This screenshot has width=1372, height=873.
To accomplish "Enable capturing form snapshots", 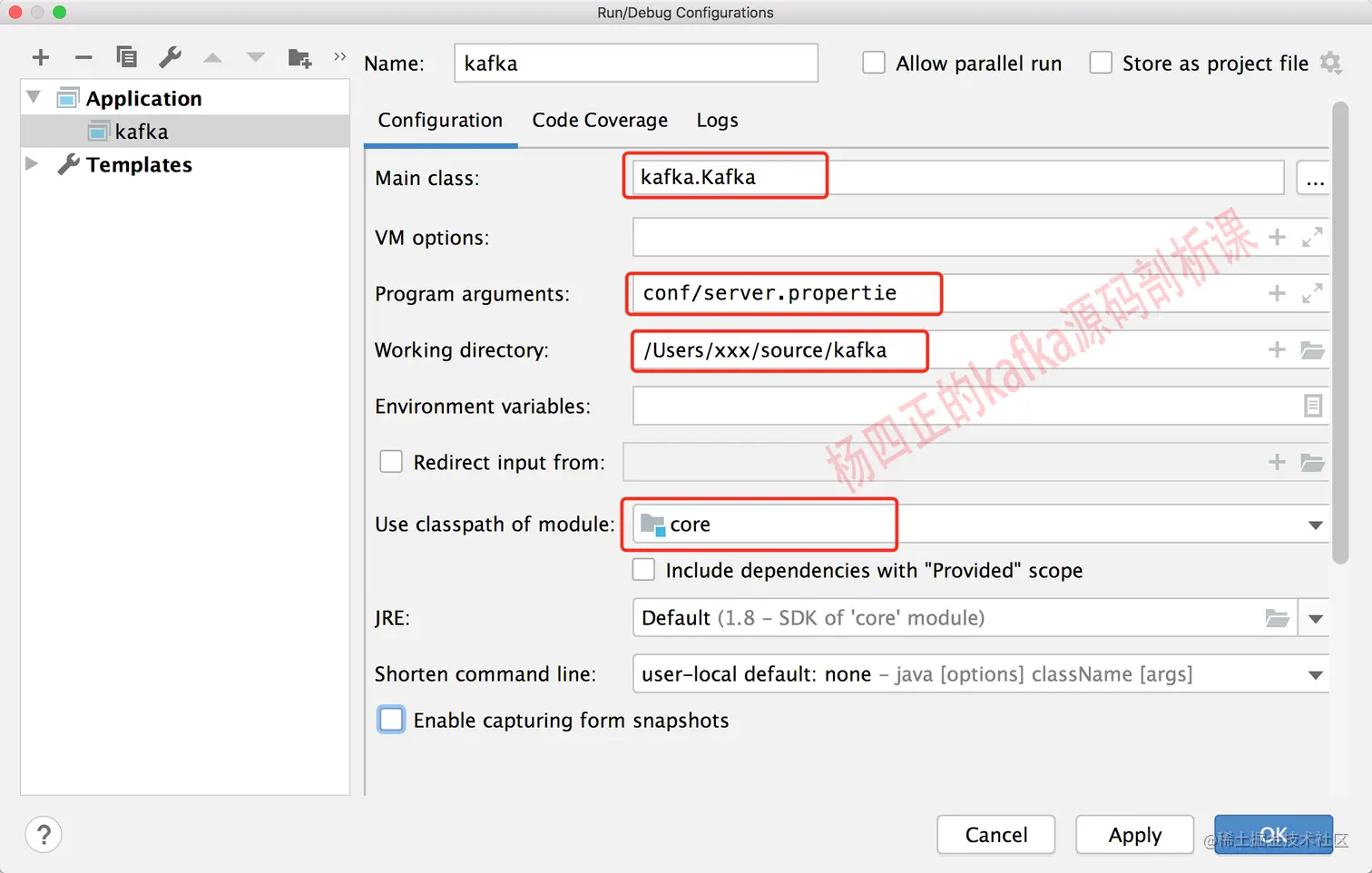I will [391, 720].
